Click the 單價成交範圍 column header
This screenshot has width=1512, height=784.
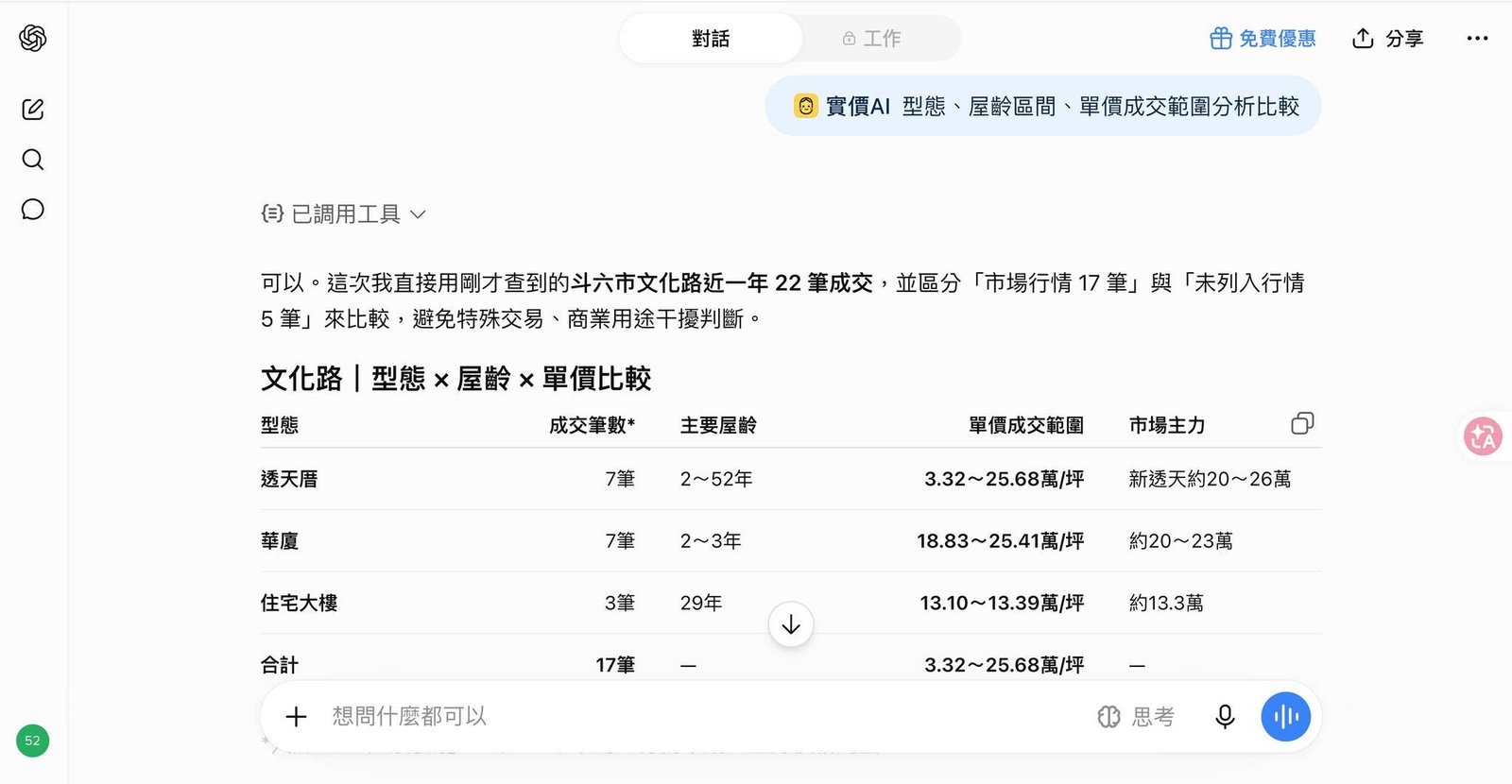click(1026, 425)
